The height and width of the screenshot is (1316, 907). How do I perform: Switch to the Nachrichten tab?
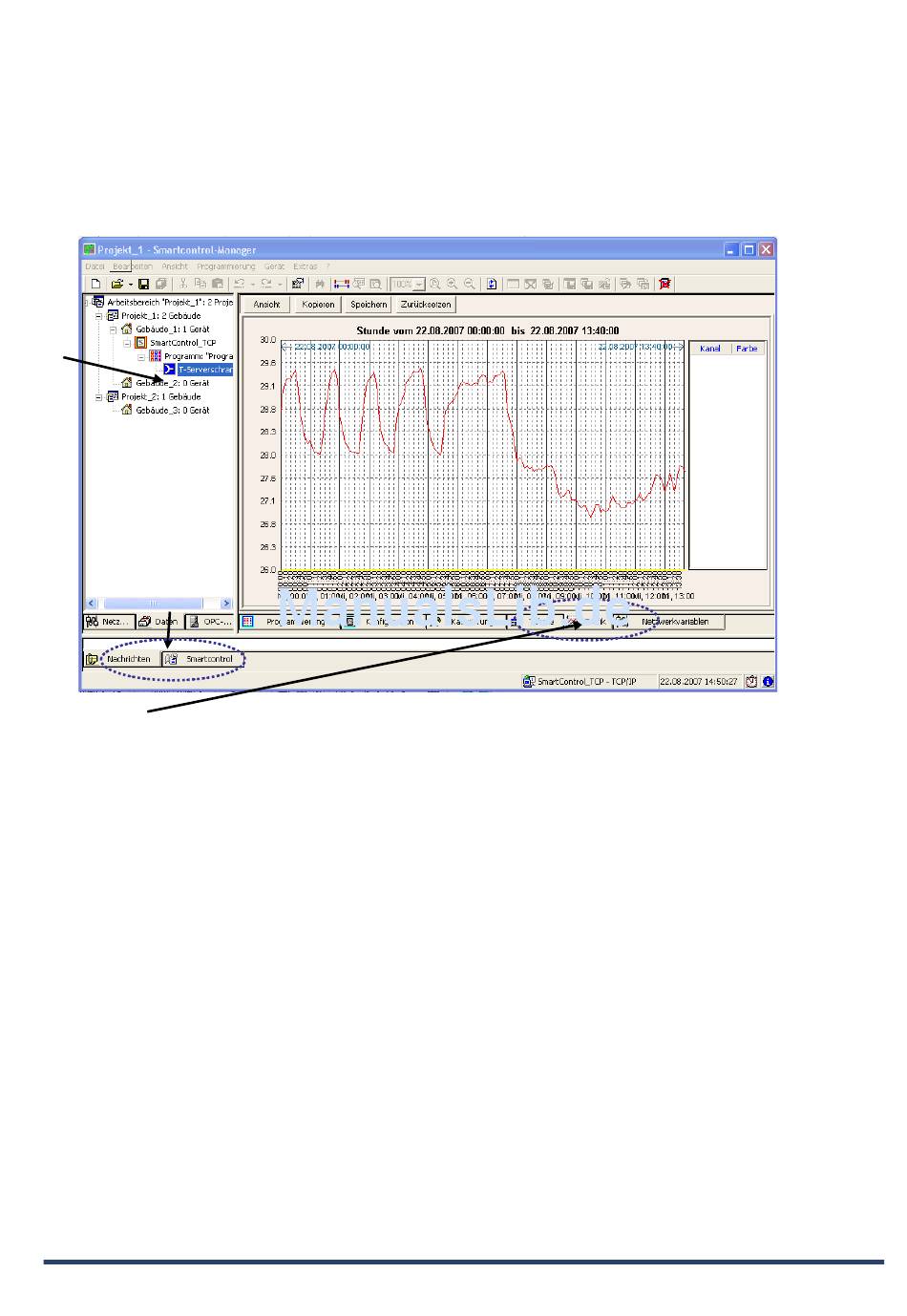click(x=128, y=659)
